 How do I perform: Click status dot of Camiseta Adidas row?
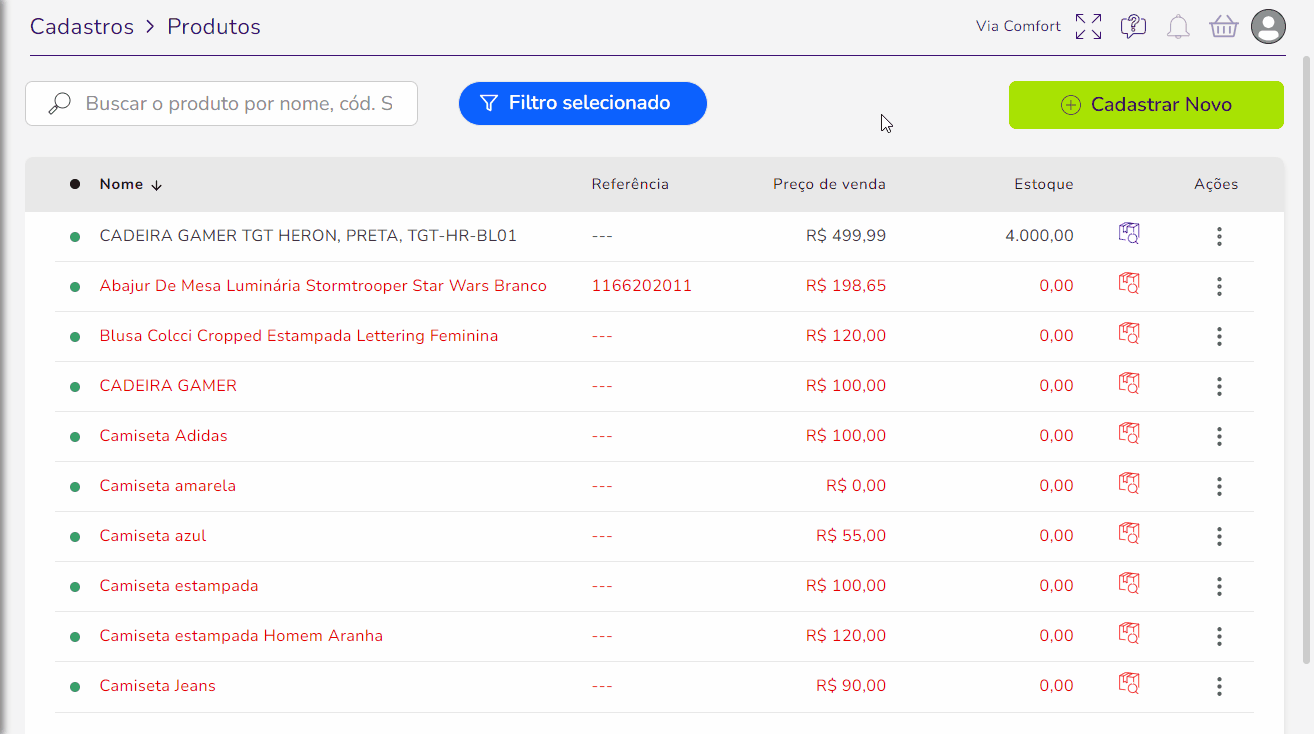pos(75,437)
